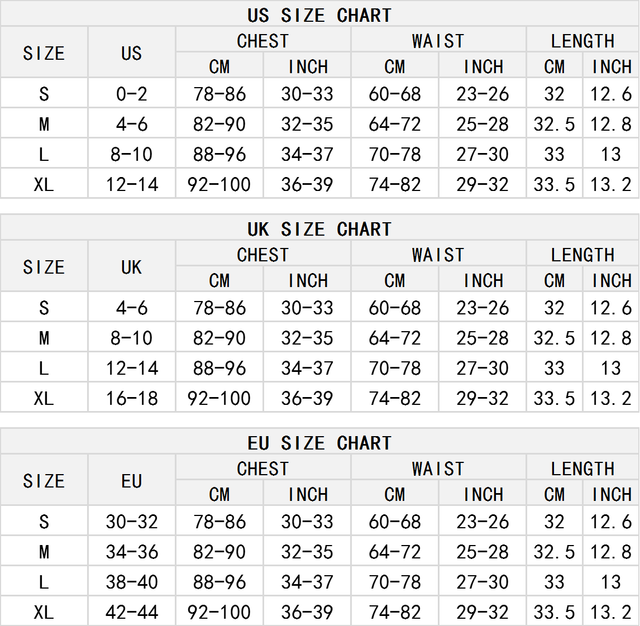
Task: Click the 92-100 chest cell in EU chart
Action: click(220, 612)
